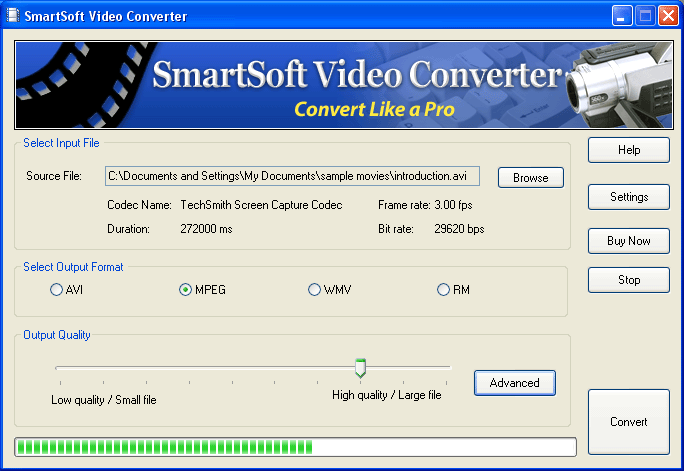The height and width of the screenshot is (471, 684).
Task: Click the Source File path field
Action: click(x=292, y=176)
